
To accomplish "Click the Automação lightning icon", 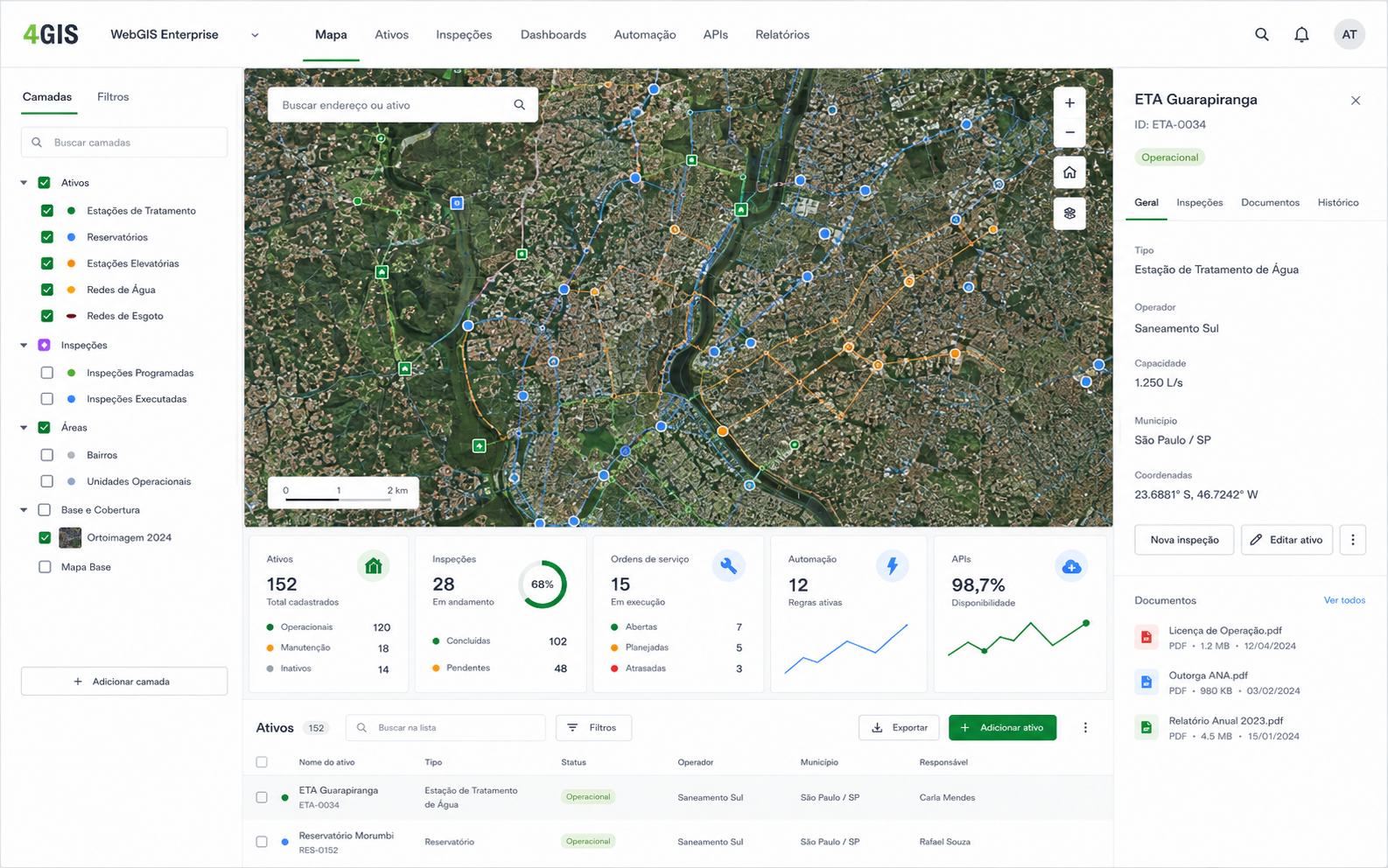I will click(x=892, y=566).
